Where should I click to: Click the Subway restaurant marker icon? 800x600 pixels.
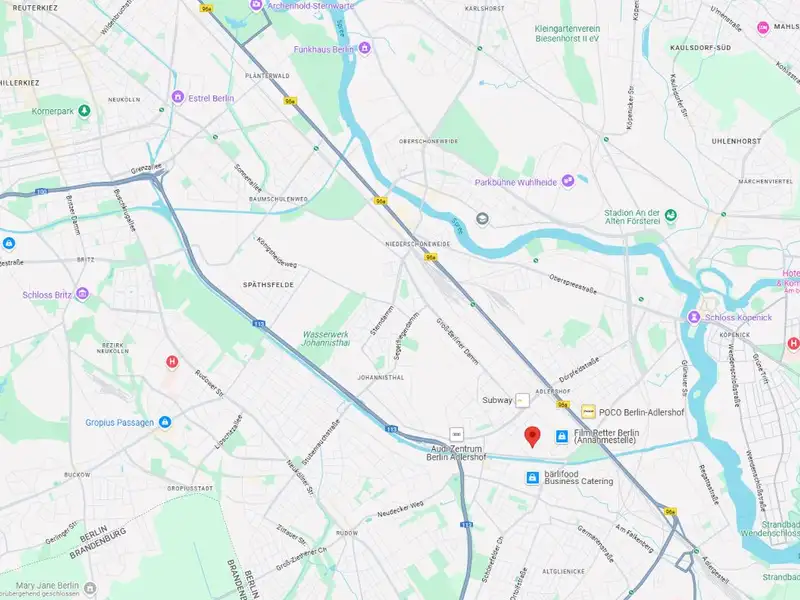click(522, 400)
